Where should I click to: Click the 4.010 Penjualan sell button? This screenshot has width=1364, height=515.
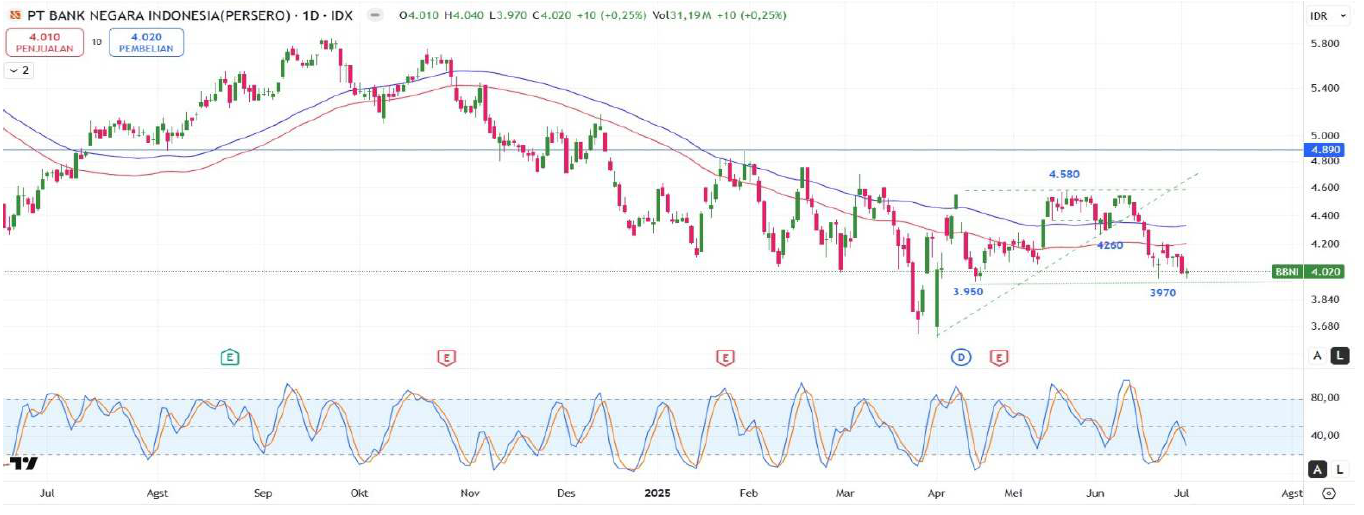(44, 42)
